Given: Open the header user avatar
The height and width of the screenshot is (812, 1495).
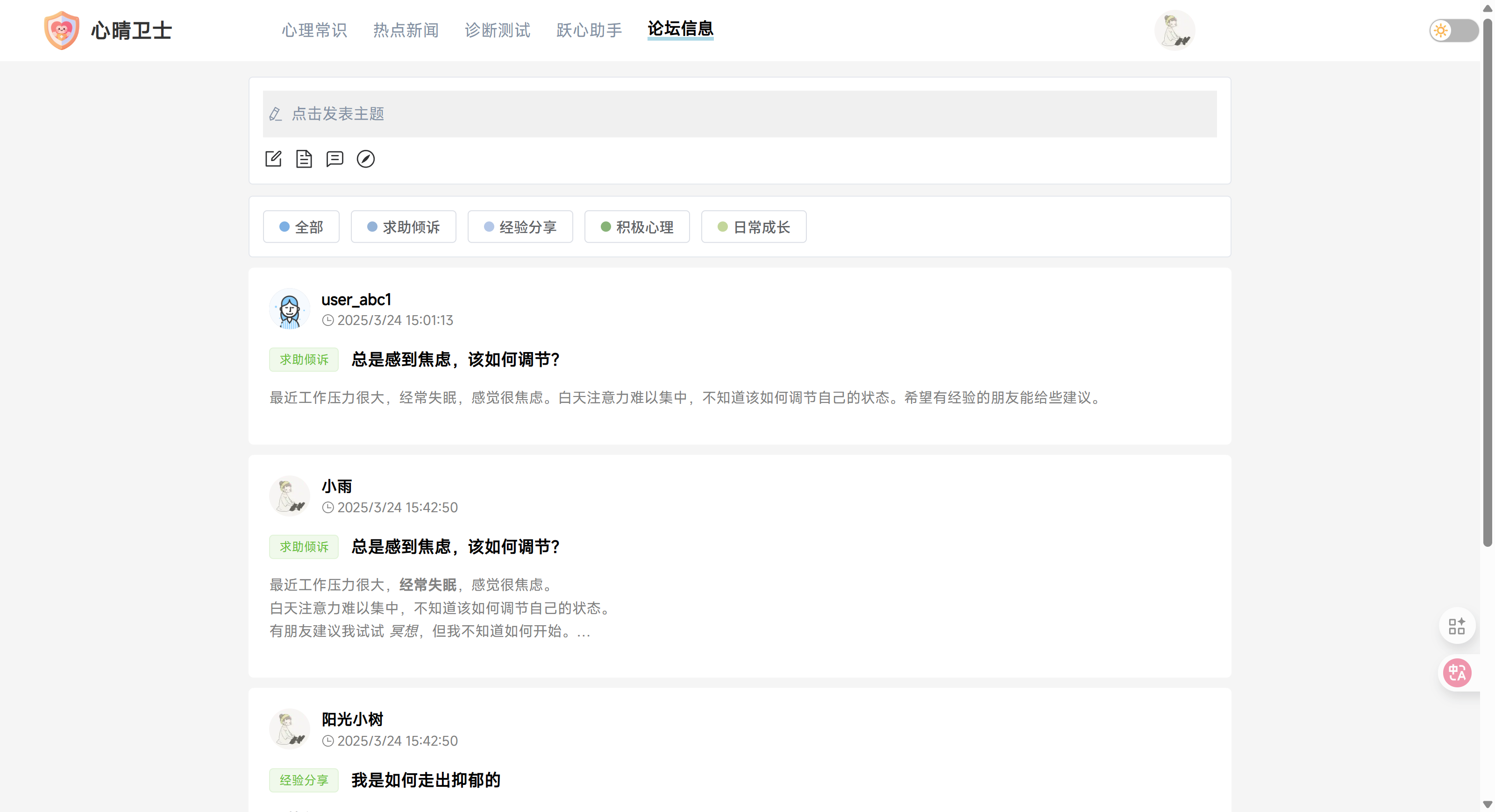Looking at the screenshot, I should [x=1175, y=30].
